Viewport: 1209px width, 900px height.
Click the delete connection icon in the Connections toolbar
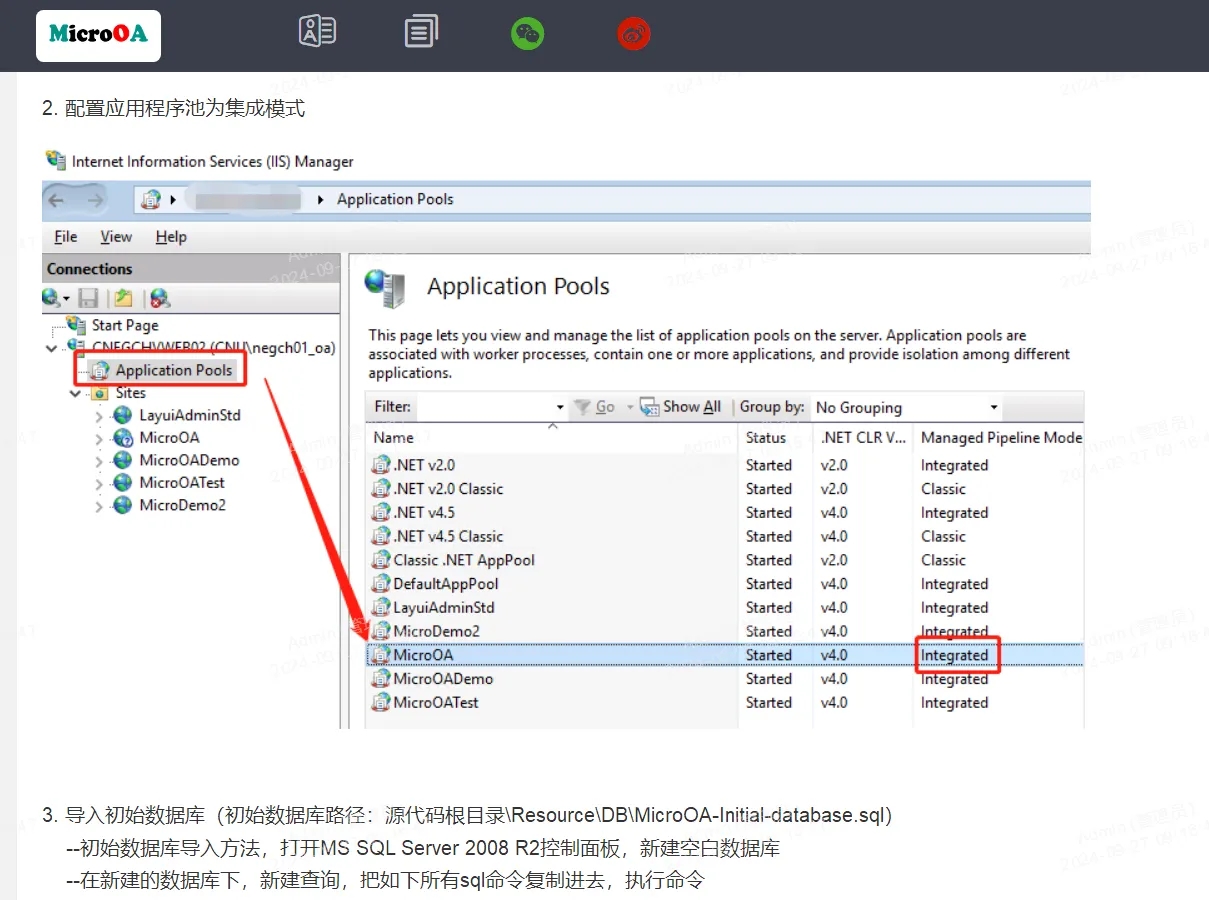[x=160, y=297]
